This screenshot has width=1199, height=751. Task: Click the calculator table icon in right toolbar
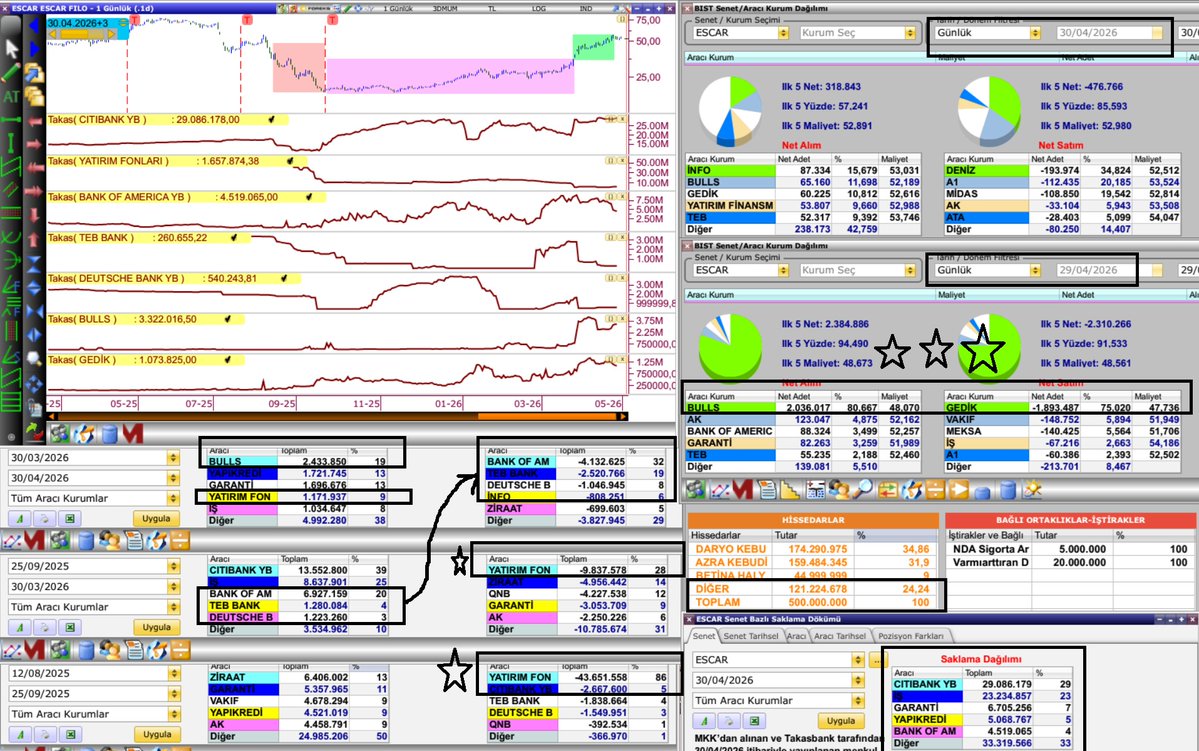[x=815, y=489]
